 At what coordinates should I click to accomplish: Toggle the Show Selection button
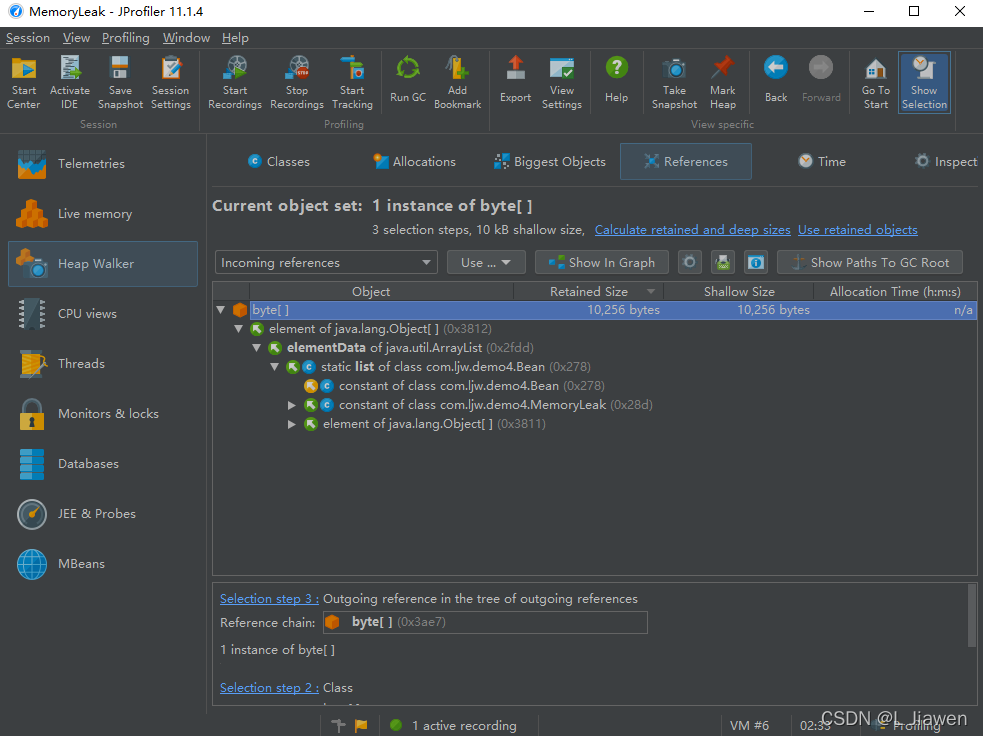pos(924,83)
